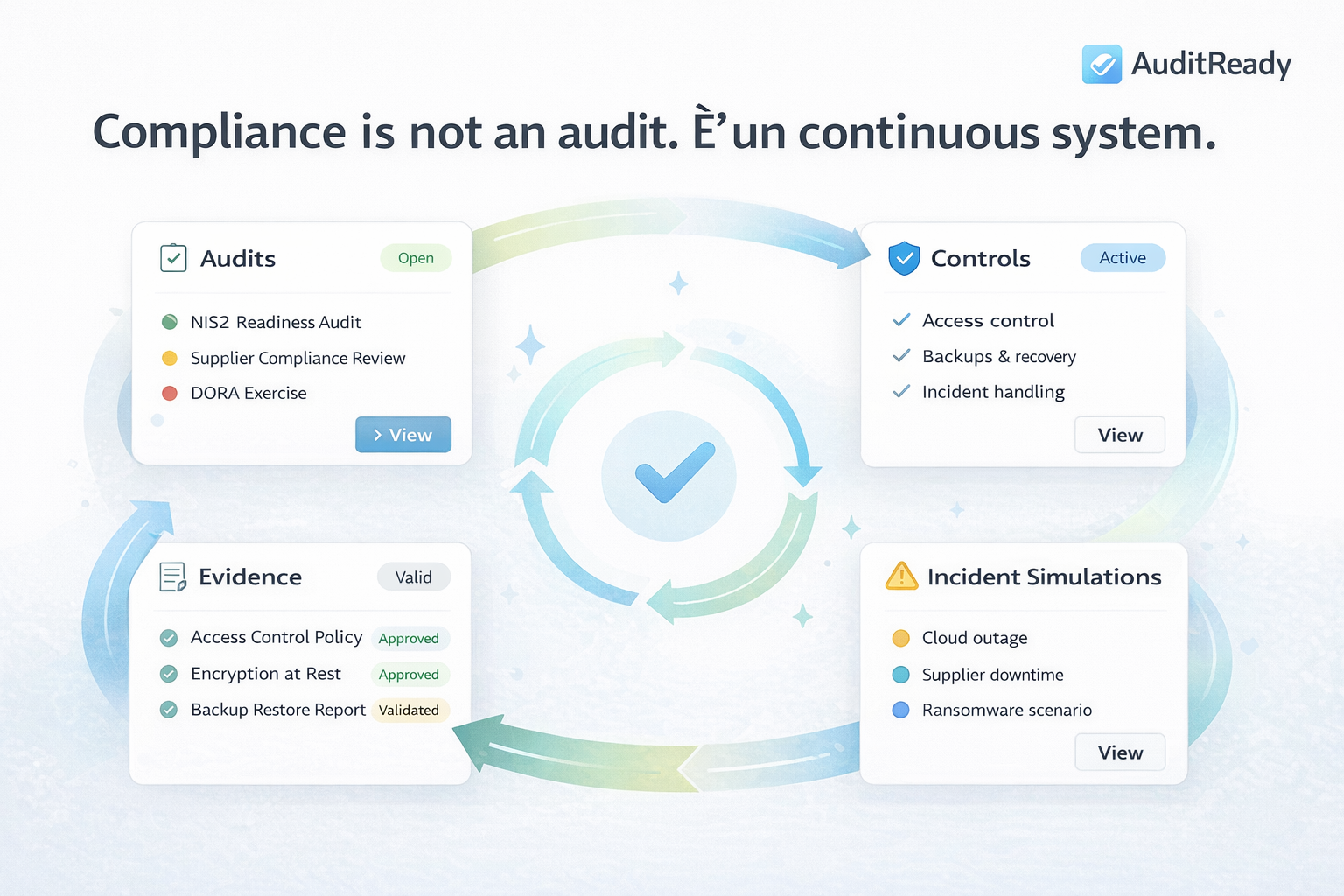Click the Active status badge on Controls
Viewport: 1344px width, 896px height.
pyautogui.click(x=1123, y=258)
